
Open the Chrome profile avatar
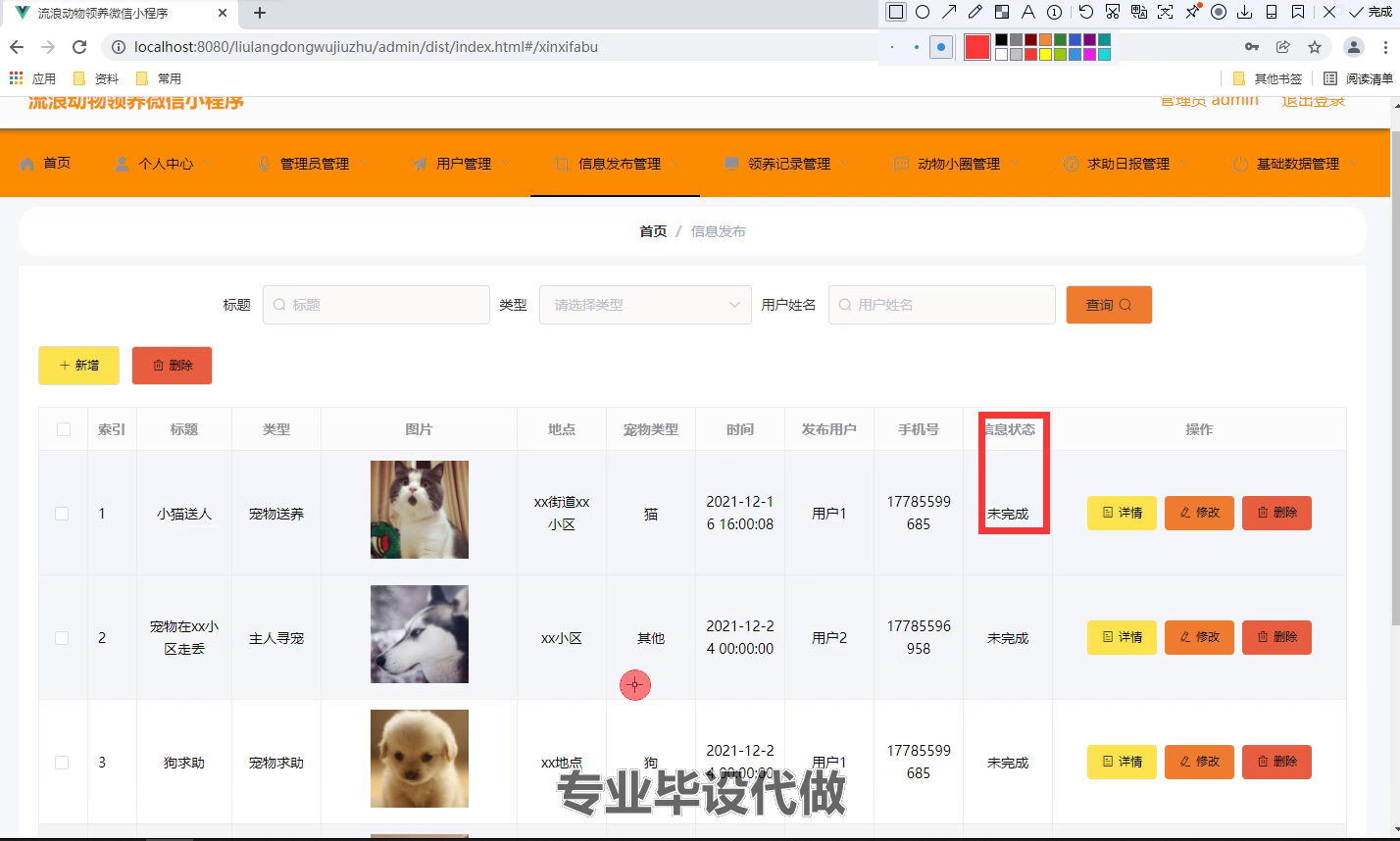[x=1354, y=47]
